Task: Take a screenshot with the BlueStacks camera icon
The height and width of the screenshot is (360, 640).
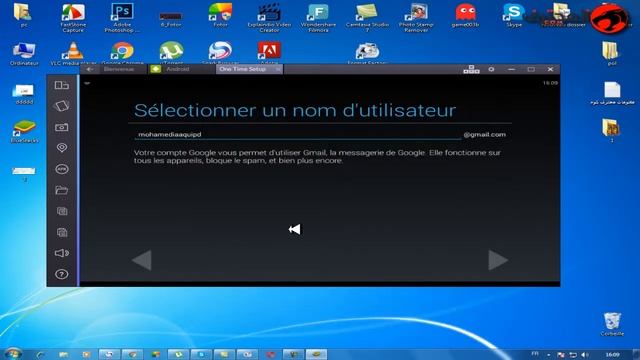Action: pos(62,127)
